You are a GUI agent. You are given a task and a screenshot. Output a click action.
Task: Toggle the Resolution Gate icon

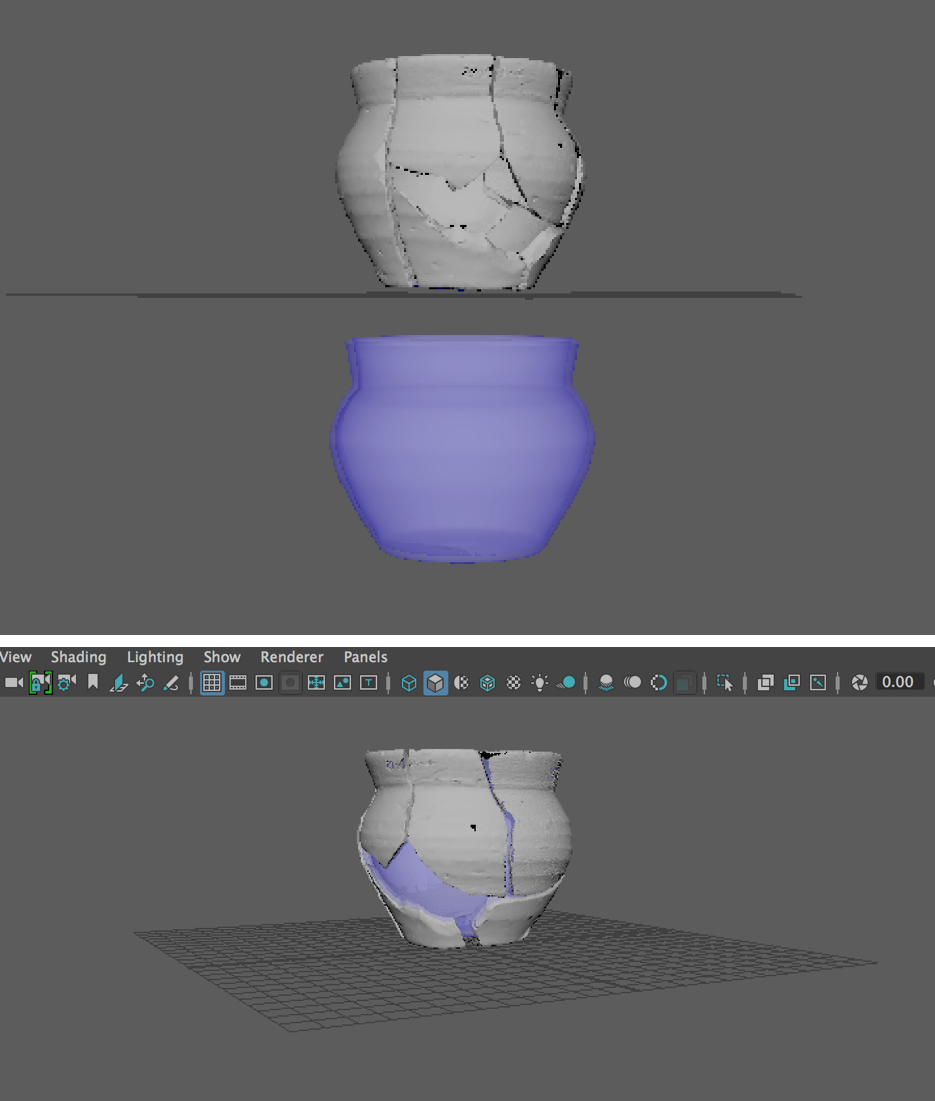(x=264, y=683)
